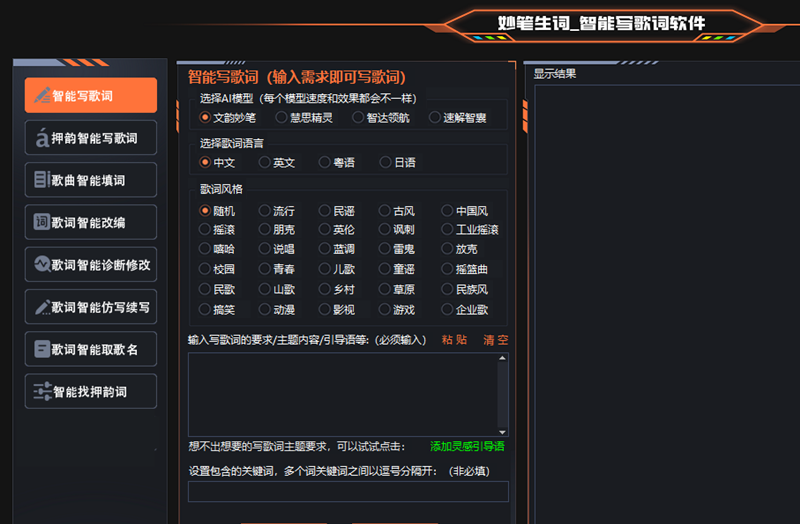Click the pulse icon of 歌词智能诊断修改
Image resolution: width=800 pixels, height=524 pixels.
(42, 264)
